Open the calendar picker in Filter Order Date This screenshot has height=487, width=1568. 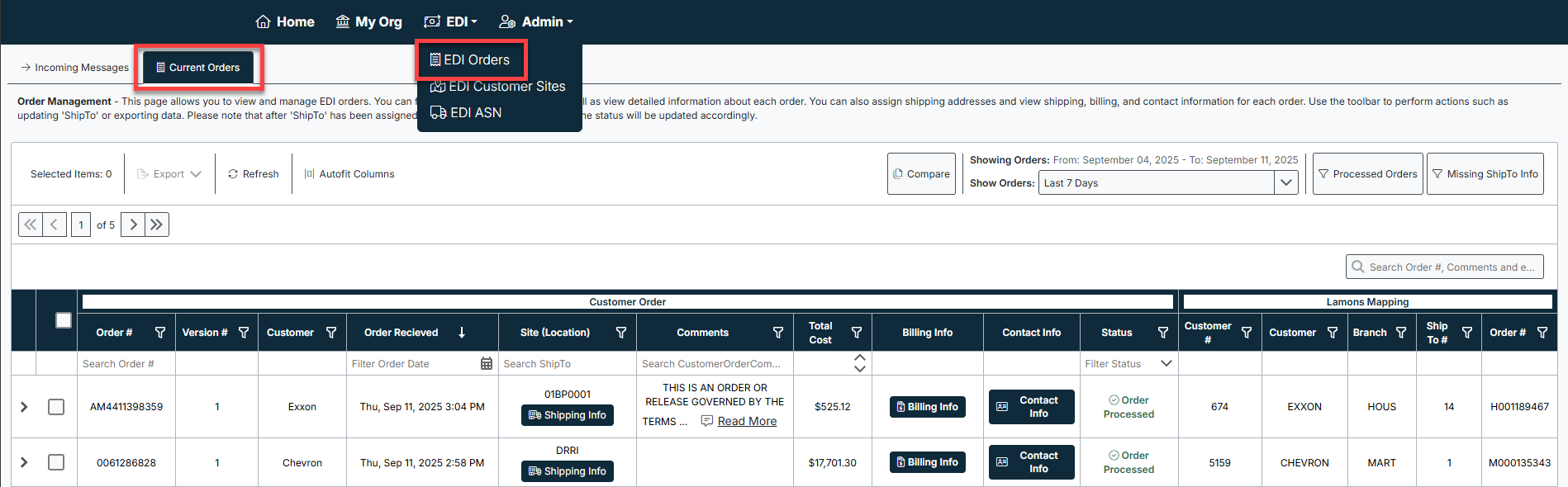point(487,364)
